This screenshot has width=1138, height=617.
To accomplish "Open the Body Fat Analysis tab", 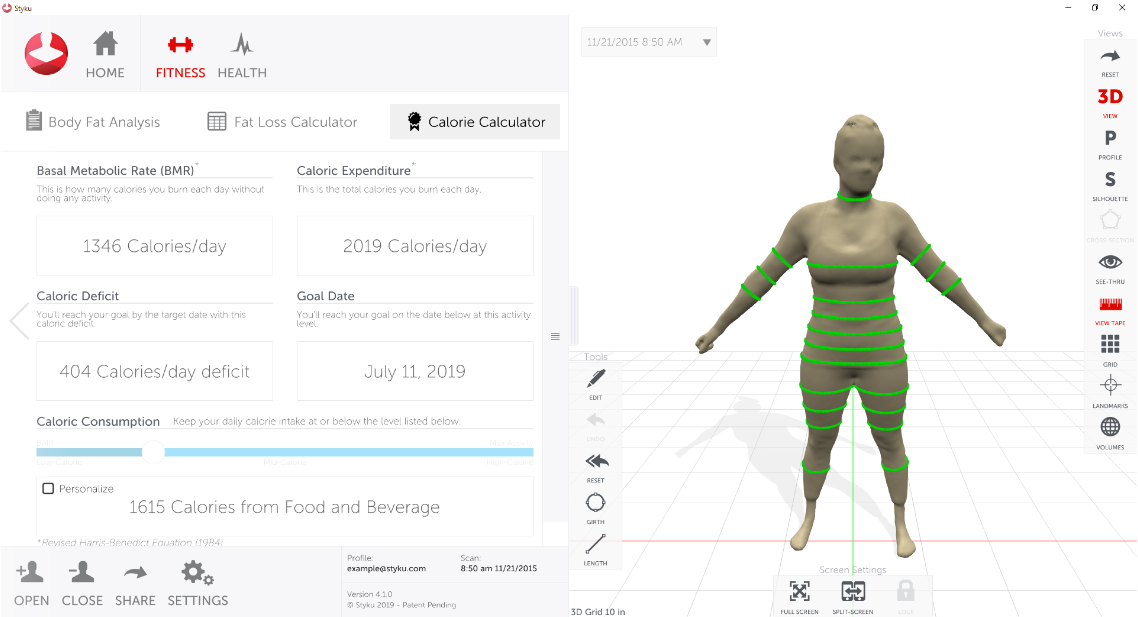I will (x=92, y=122).
